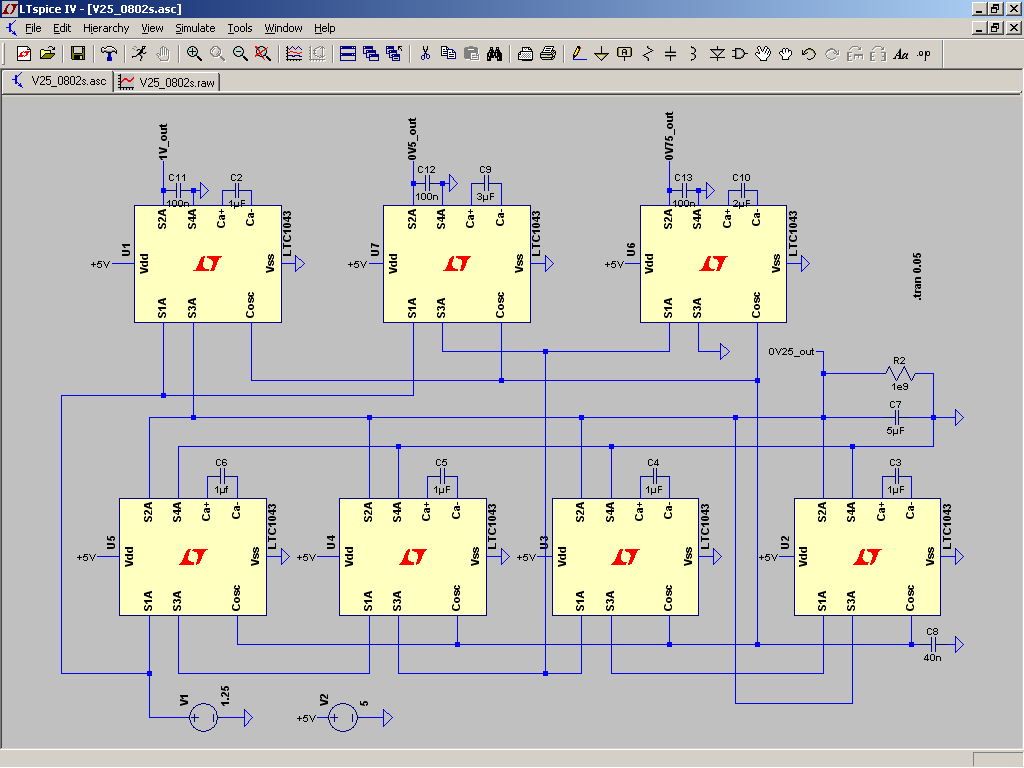The height and width of the screenshot is (768, 1024).
Task: Click the Mirror icon
Action: coord(878,54)
